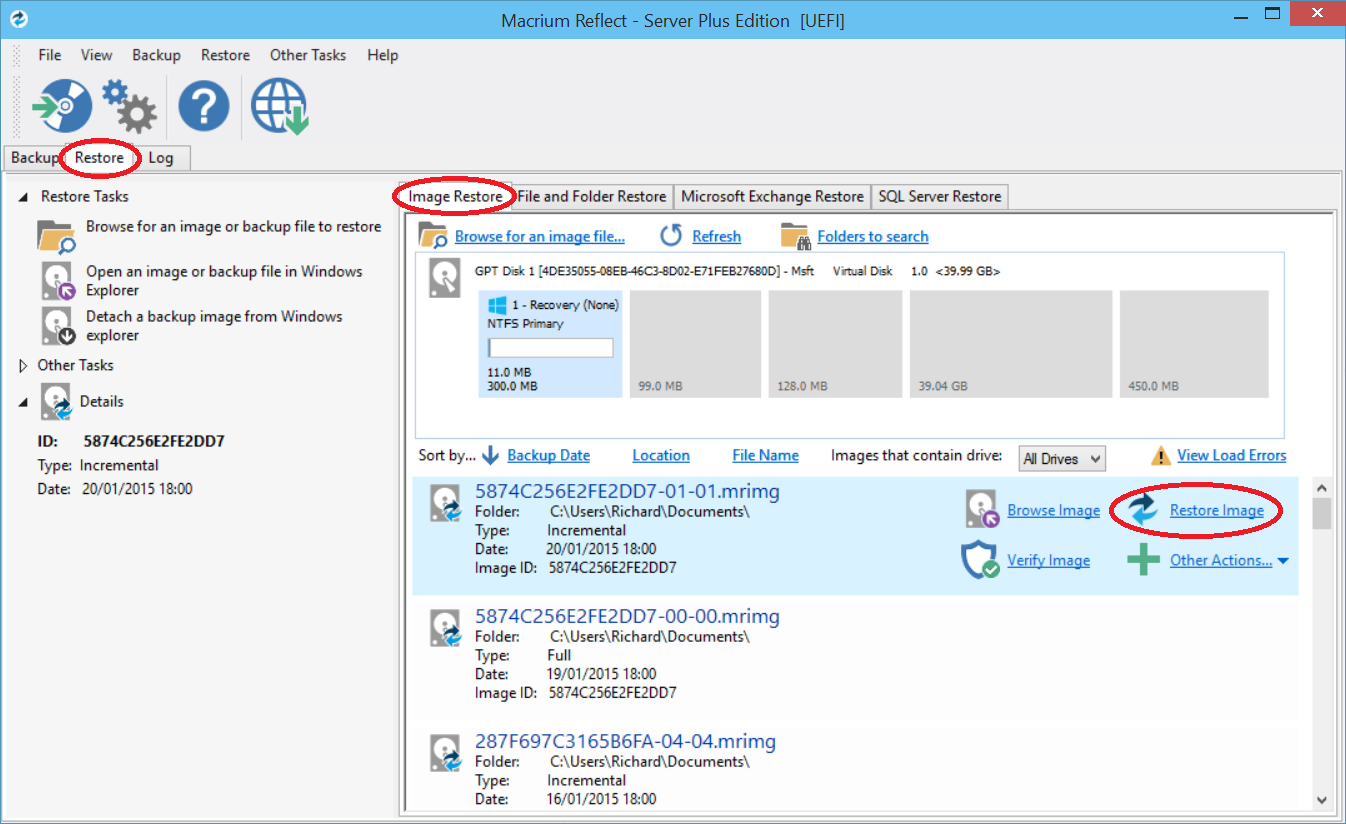1346x824 pixels.
Task: Click the globe download update icon
Action: (279, 106)
